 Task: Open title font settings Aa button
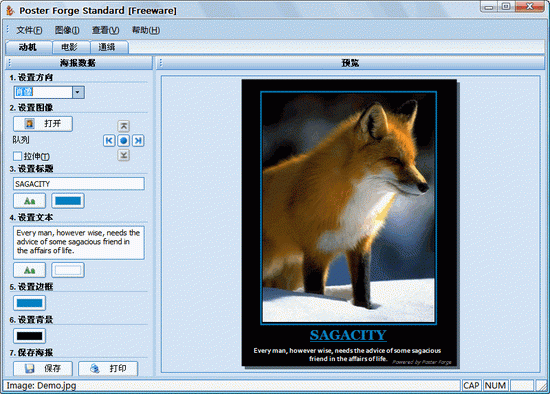pos(29,201)
